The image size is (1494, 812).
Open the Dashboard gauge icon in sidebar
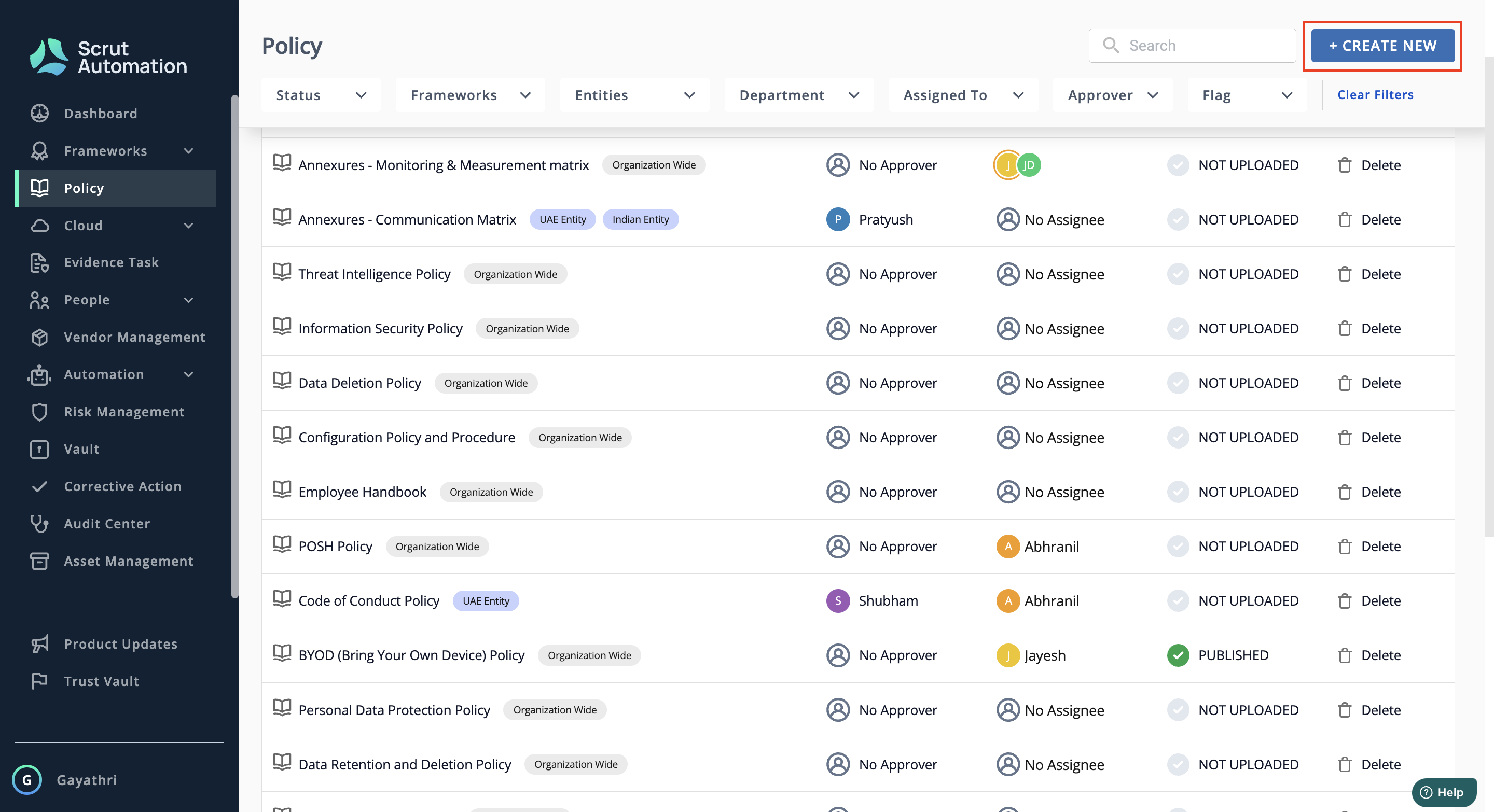[x=39, y=113]
